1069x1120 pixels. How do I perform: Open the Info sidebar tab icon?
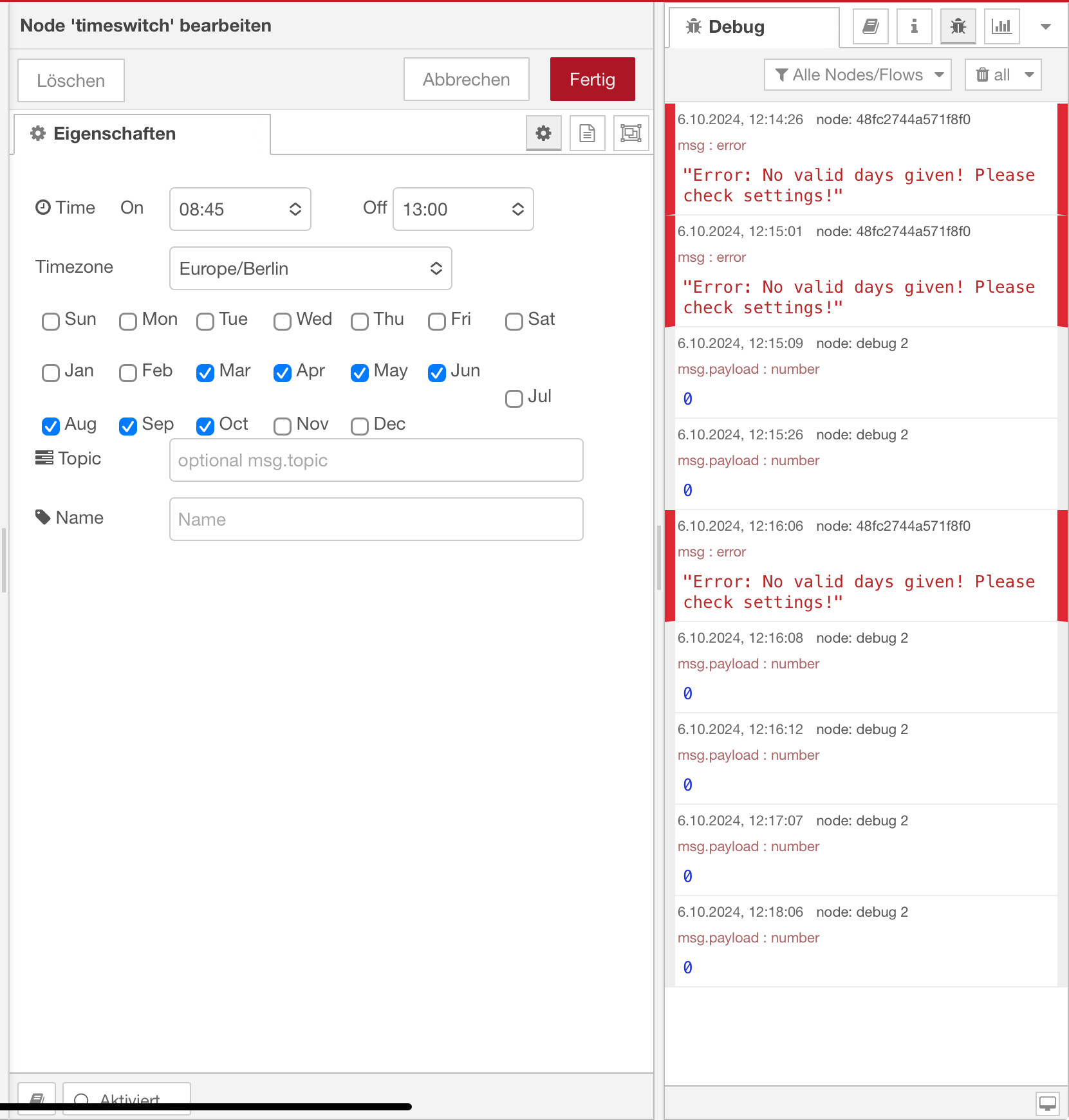click(x=914, y=26)
